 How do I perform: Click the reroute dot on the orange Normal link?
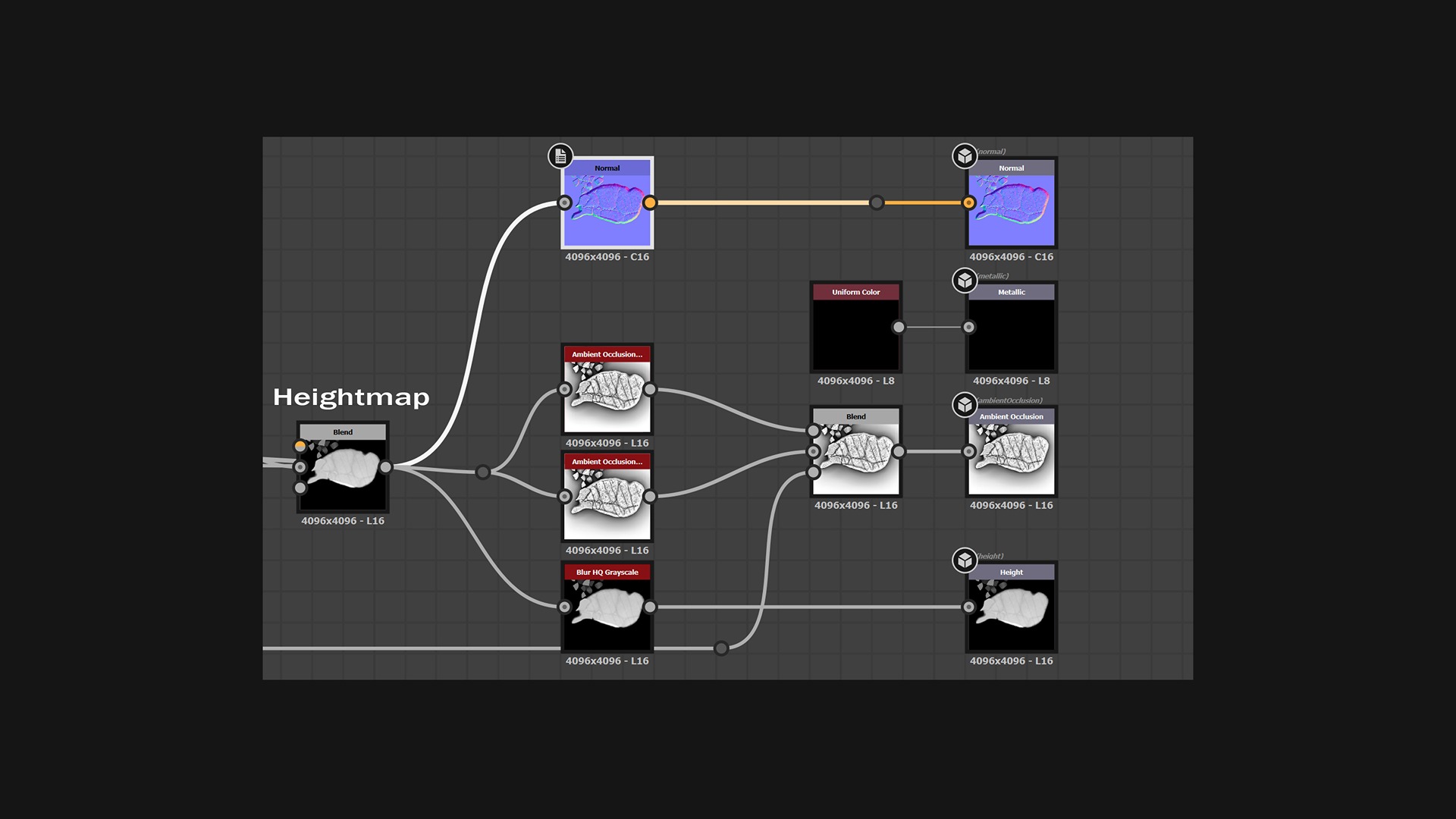(877, 202)
